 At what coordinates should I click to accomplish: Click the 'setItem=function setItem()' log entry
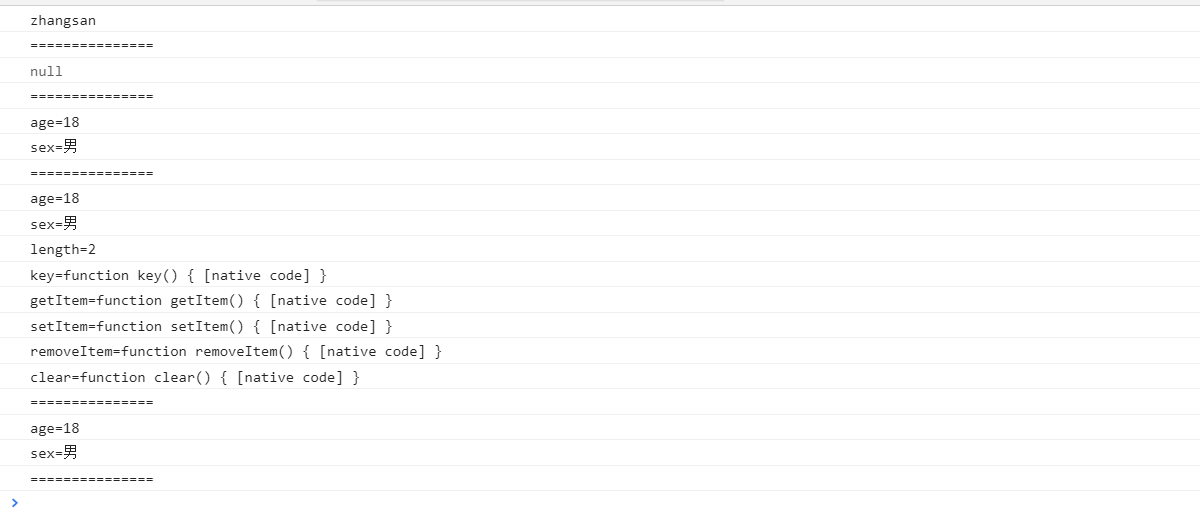[211, 326]
